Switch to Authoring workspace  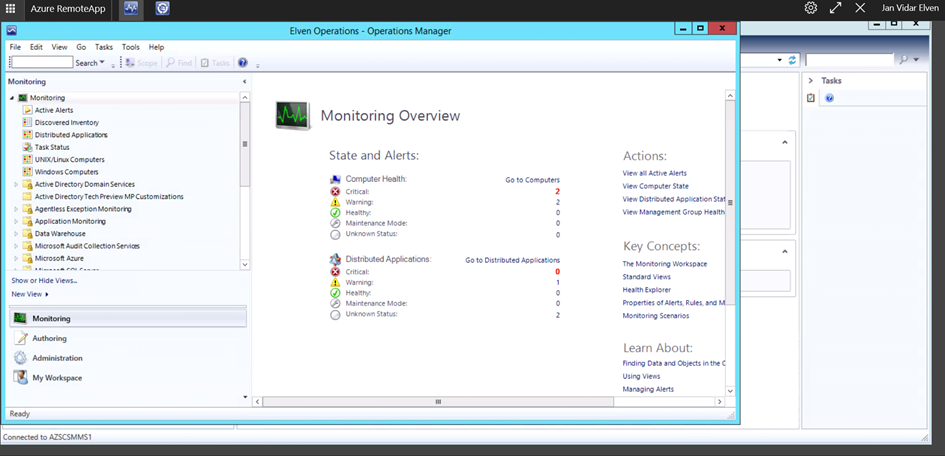(x=49, y=339)
